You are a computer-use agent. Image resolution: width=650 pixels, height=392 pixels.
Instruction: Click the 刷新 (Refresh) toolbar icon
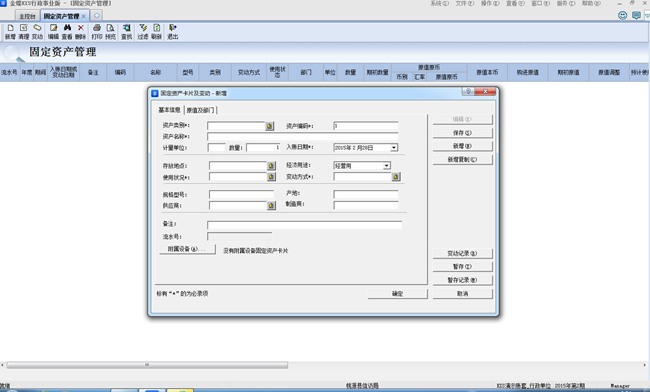coord(157,31)
